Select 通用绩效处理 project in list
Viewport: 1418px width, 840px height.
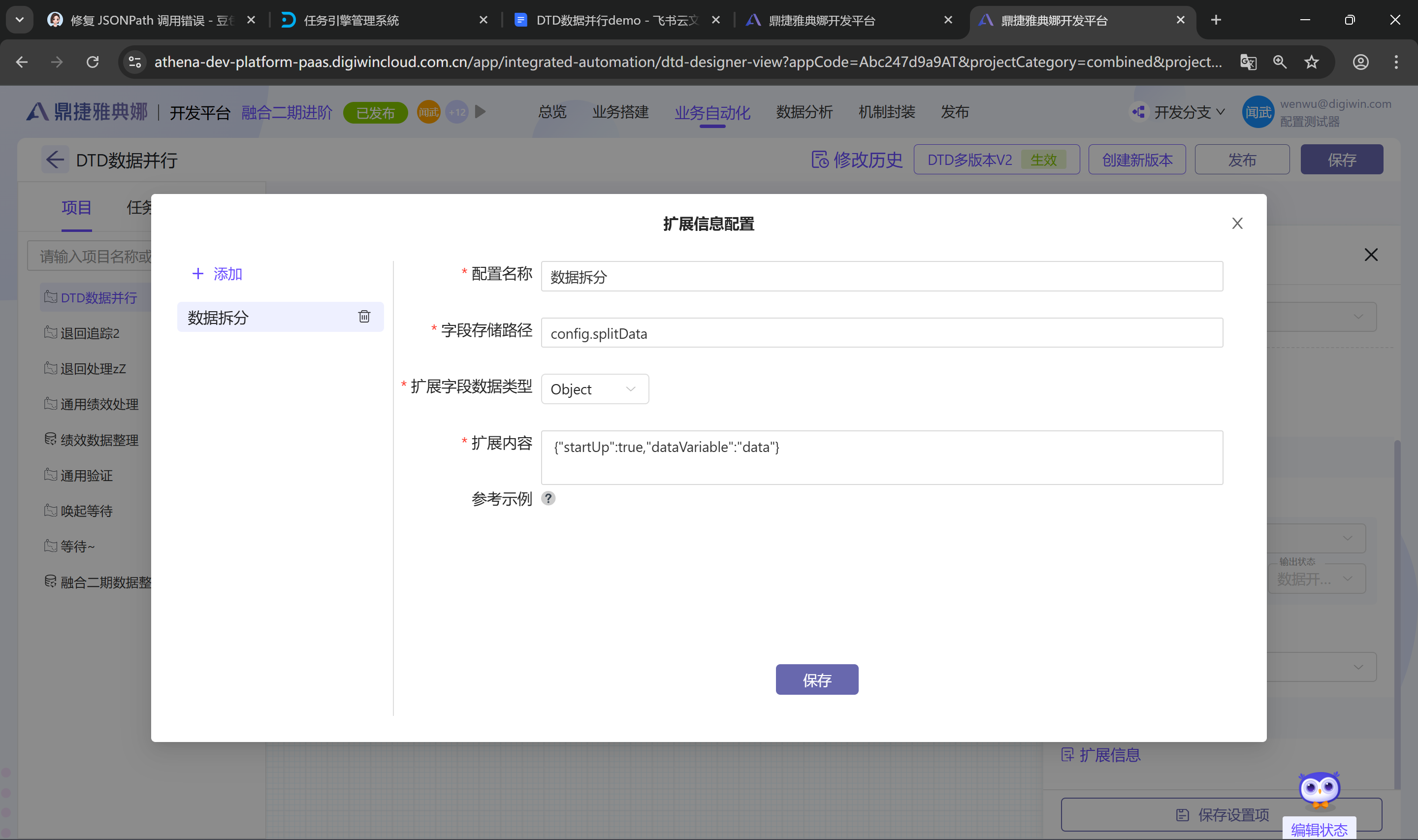point(91,404)
